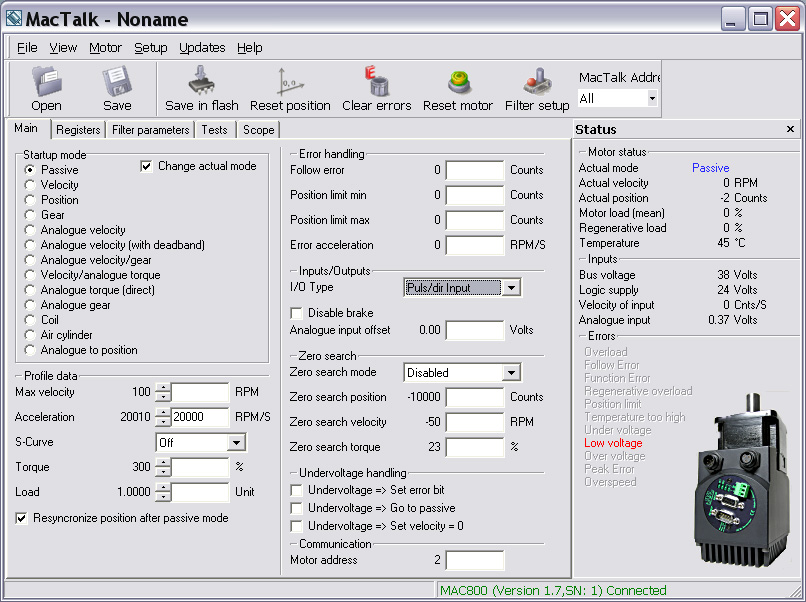Select Analogue velocity/gear mode

[30, 260]
